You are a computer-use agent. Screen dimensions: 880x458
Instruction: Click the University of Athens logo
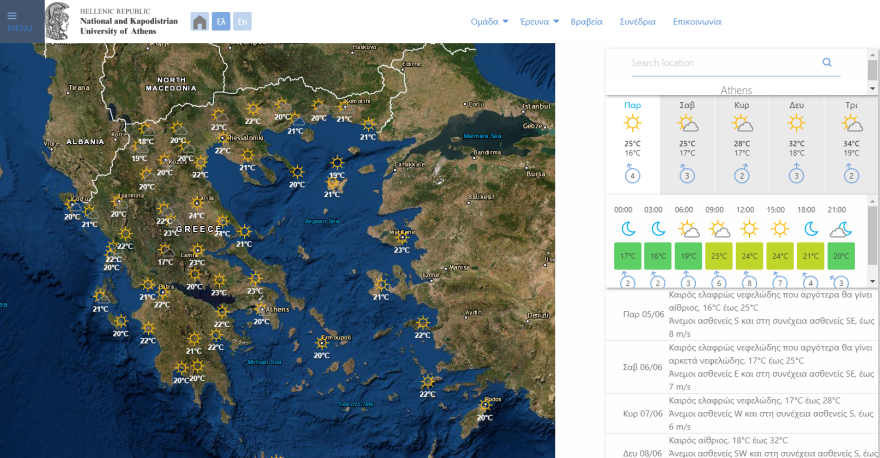pyautogui.click(x=60, y=21)
